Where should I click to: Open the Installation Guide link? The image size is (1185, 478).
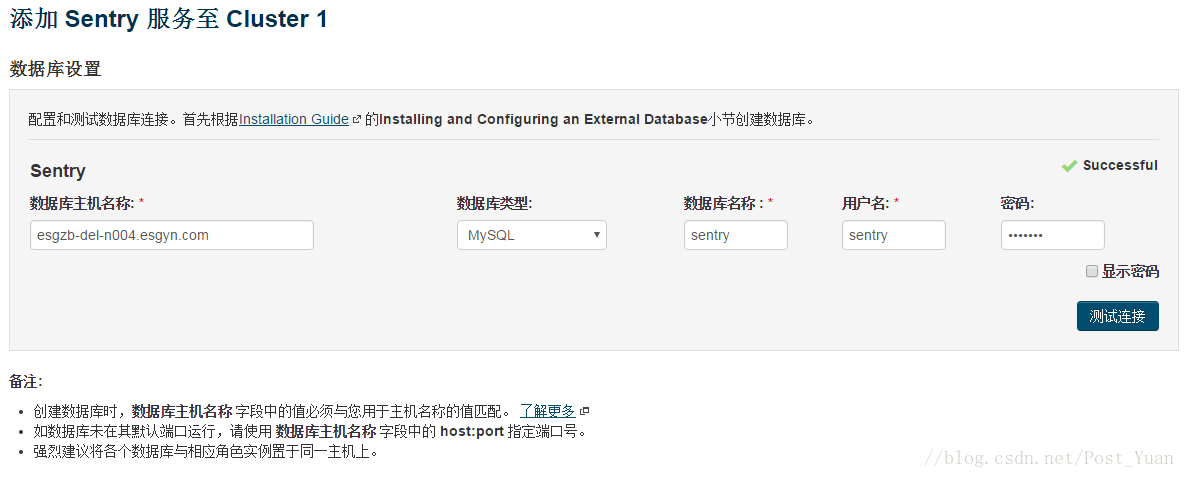click(294, 120)
